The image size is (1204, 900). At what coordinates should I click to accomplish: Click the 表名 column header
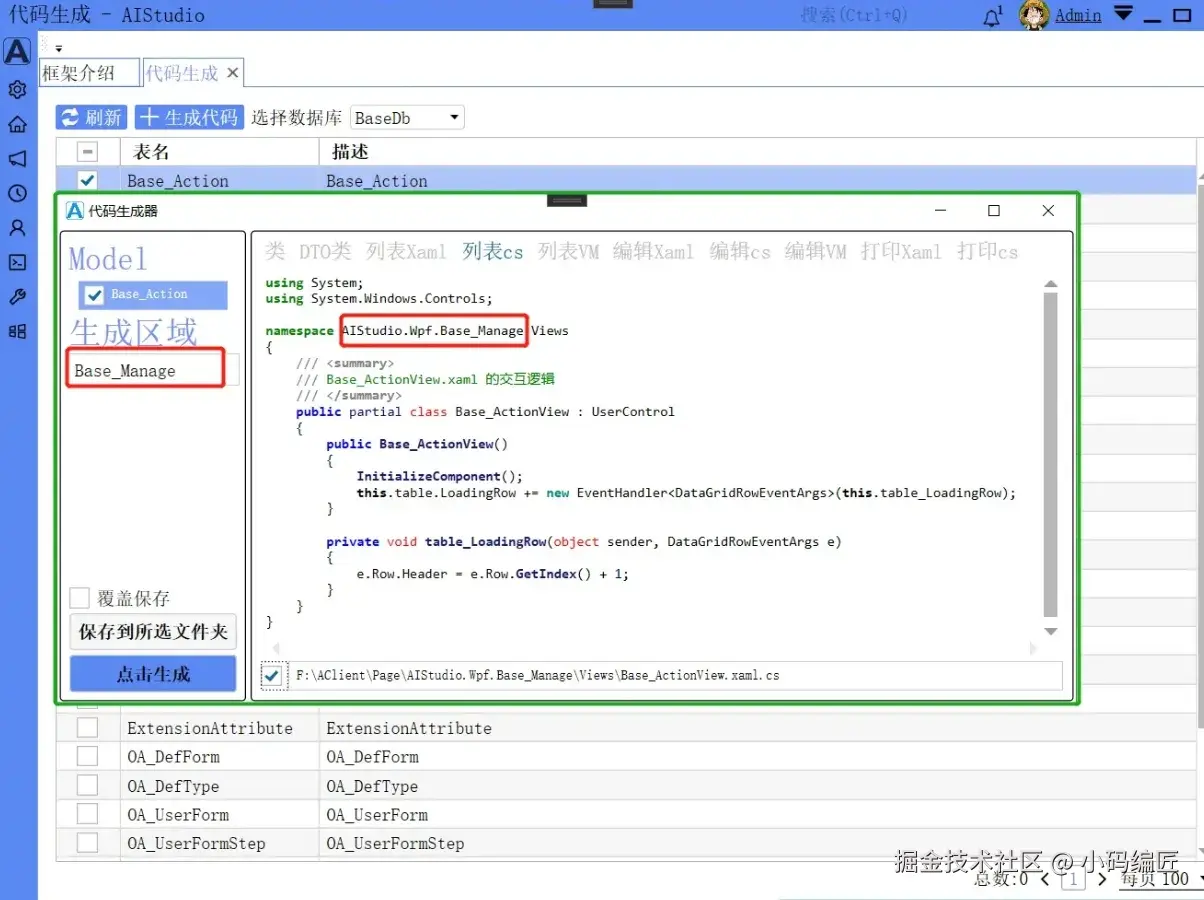219,152
